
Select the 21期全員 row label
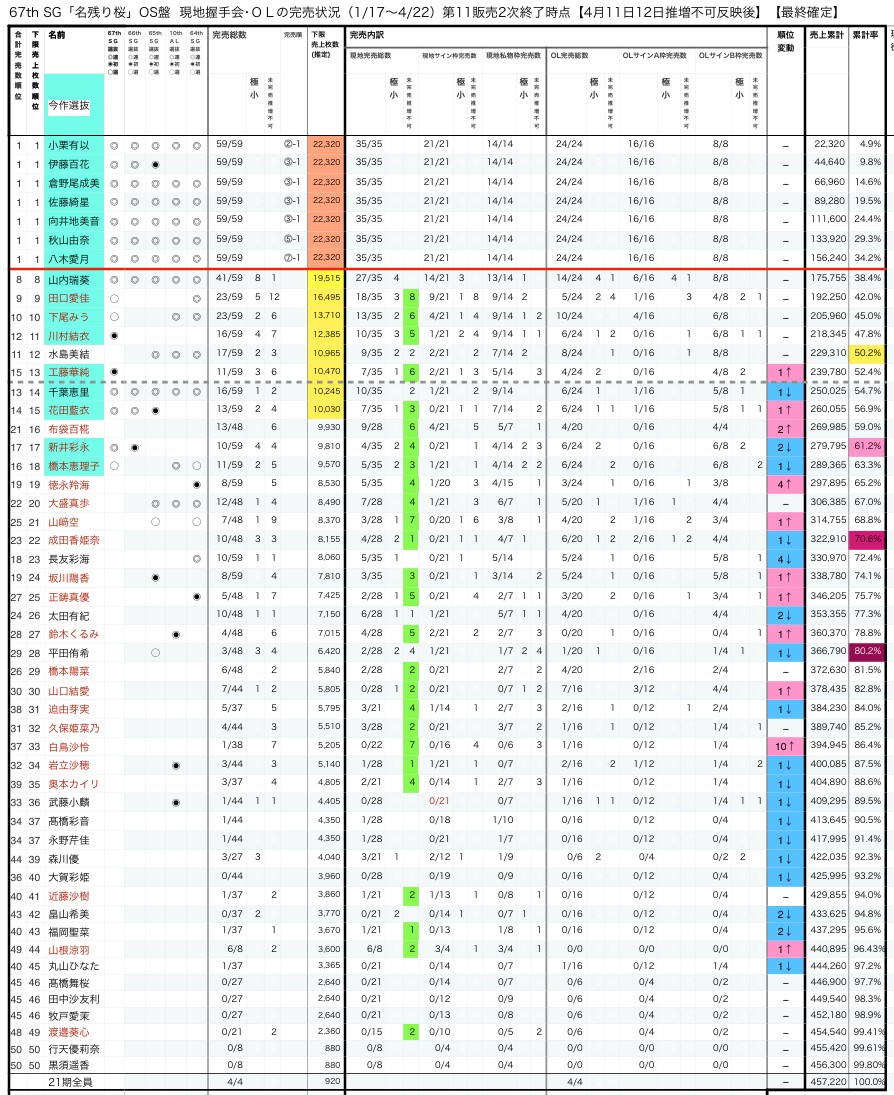pos(69,1082)
